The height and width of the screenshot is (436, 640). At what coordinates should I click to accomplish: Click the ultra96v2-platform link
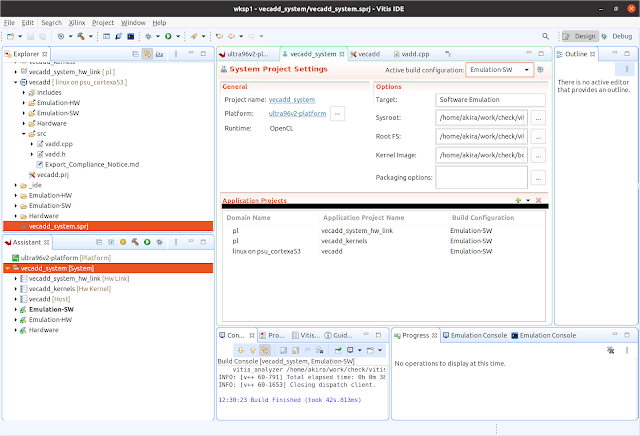pos(297,113)
